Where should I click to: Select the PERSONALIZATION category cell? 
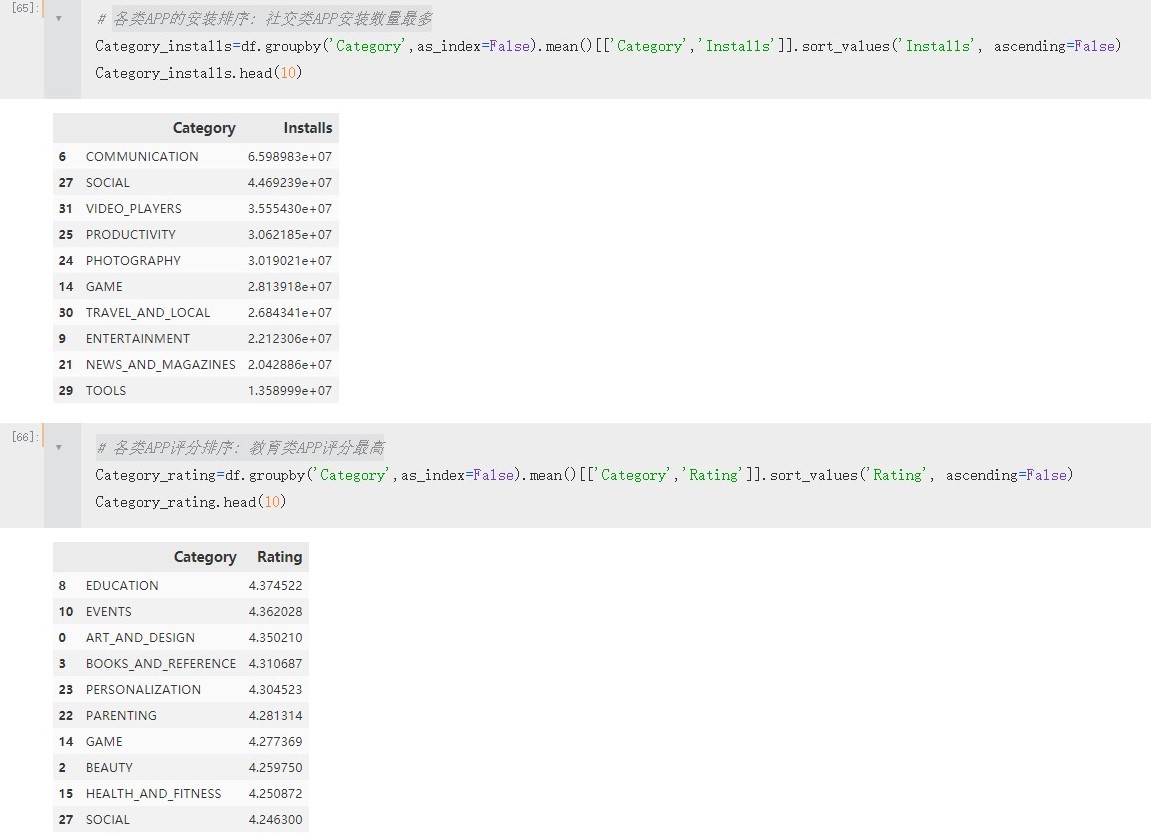point(143,690)
